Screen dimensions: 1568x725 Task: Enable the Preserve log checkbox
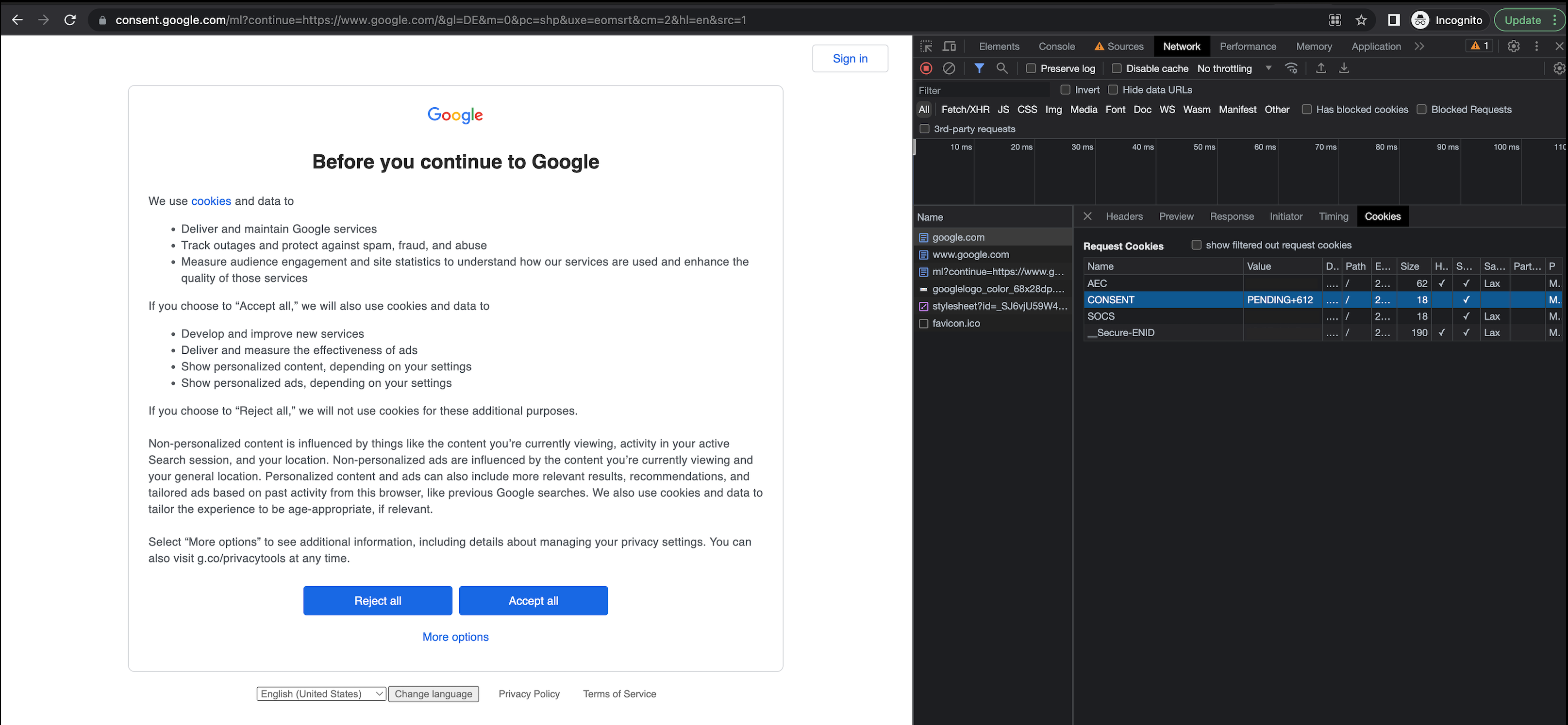point(1031,69)
